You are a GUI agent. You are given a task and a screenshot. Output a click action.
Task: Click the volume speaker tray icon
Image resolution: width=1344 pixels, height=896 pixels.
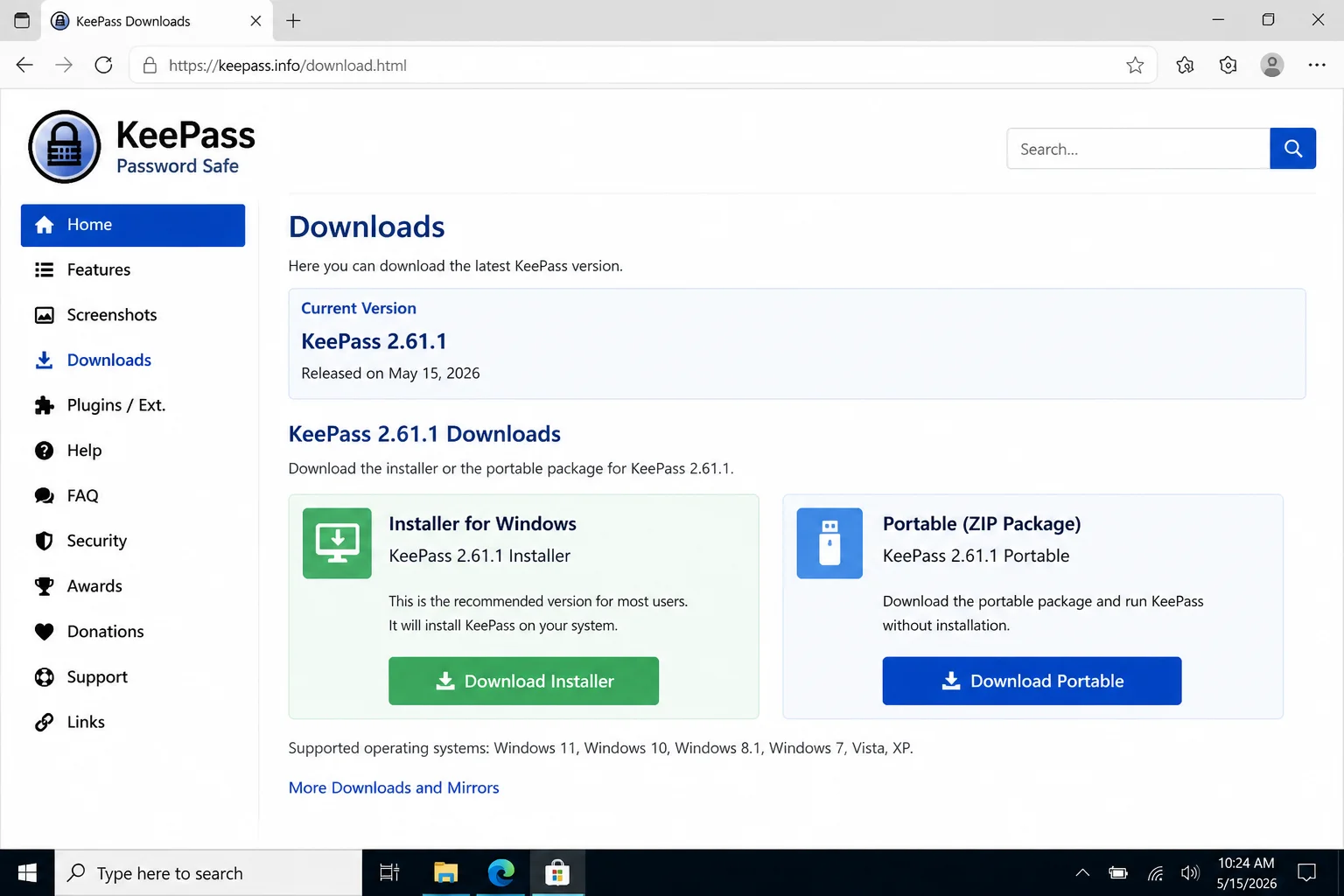[1190, 872]
